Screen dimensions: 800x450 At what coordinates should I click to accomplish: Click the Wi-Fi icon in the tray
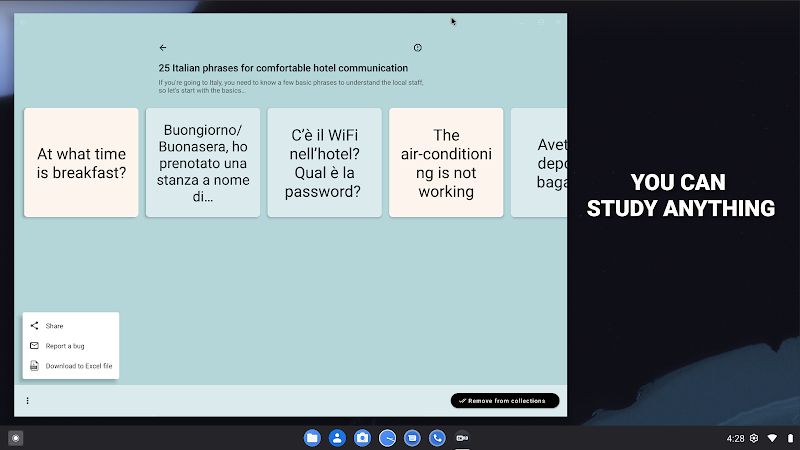click(x=772, y=438)
